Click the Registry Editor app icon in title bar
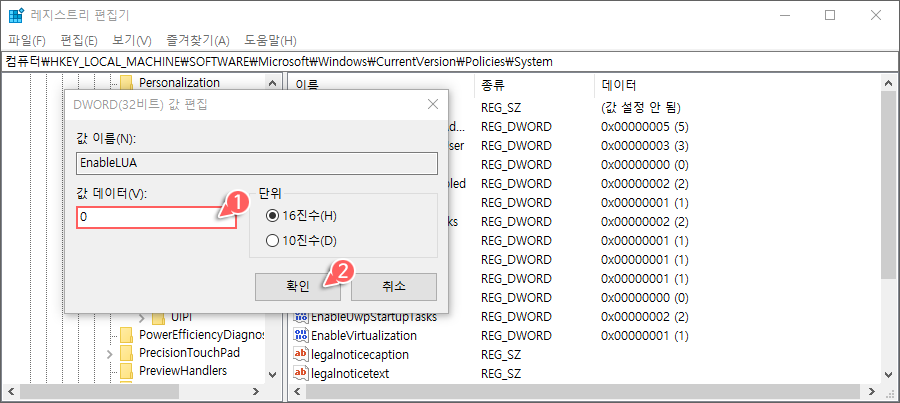The height and width of the screenshot is (403, 900). click(15, 15)
